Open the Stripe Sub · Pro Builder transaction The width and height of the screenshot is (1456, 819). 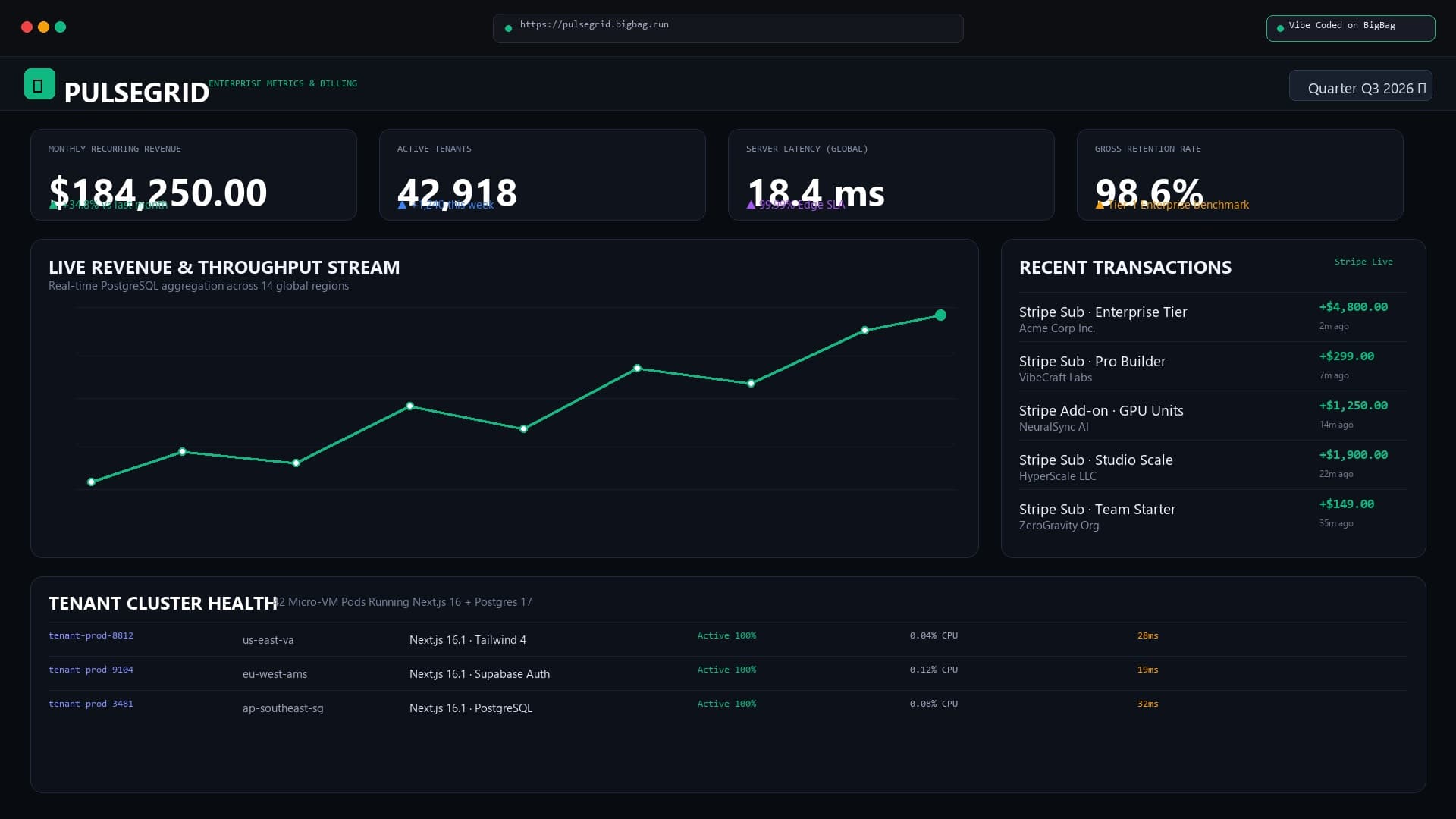1213,367
